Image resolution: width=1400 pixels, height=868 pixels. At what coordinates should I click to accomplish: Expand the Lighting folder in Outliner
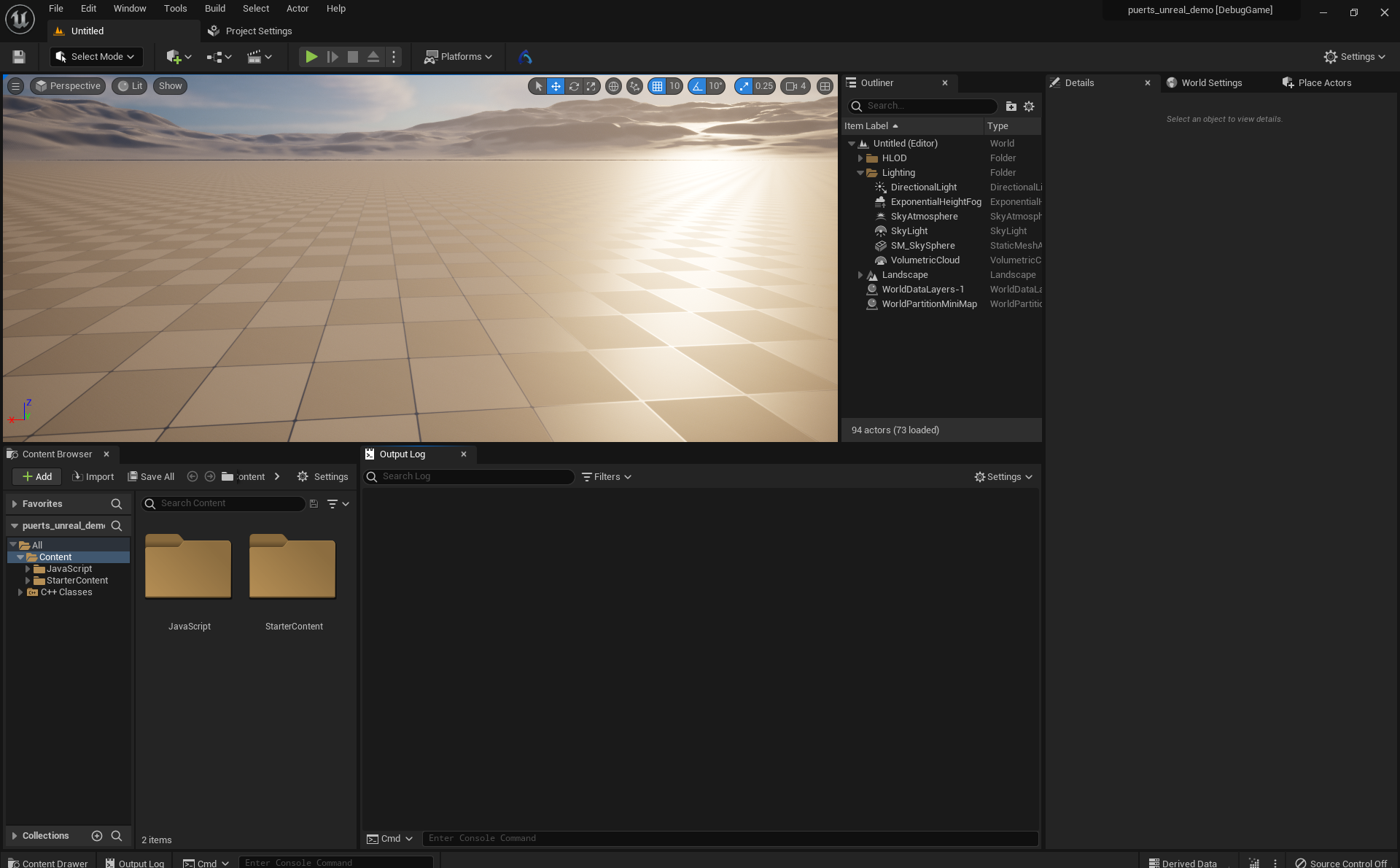coord(860,172)
